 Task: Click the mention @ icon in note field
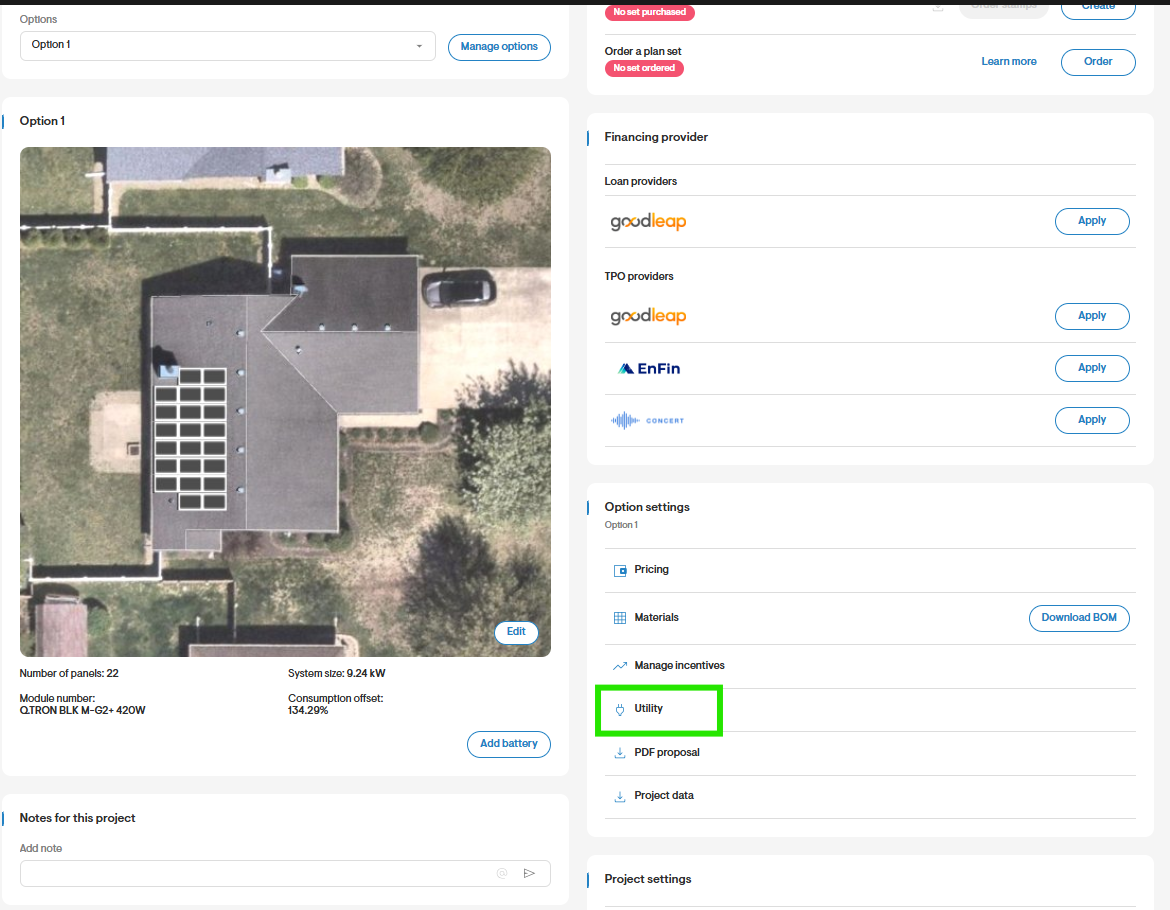[x=502, y=873]
